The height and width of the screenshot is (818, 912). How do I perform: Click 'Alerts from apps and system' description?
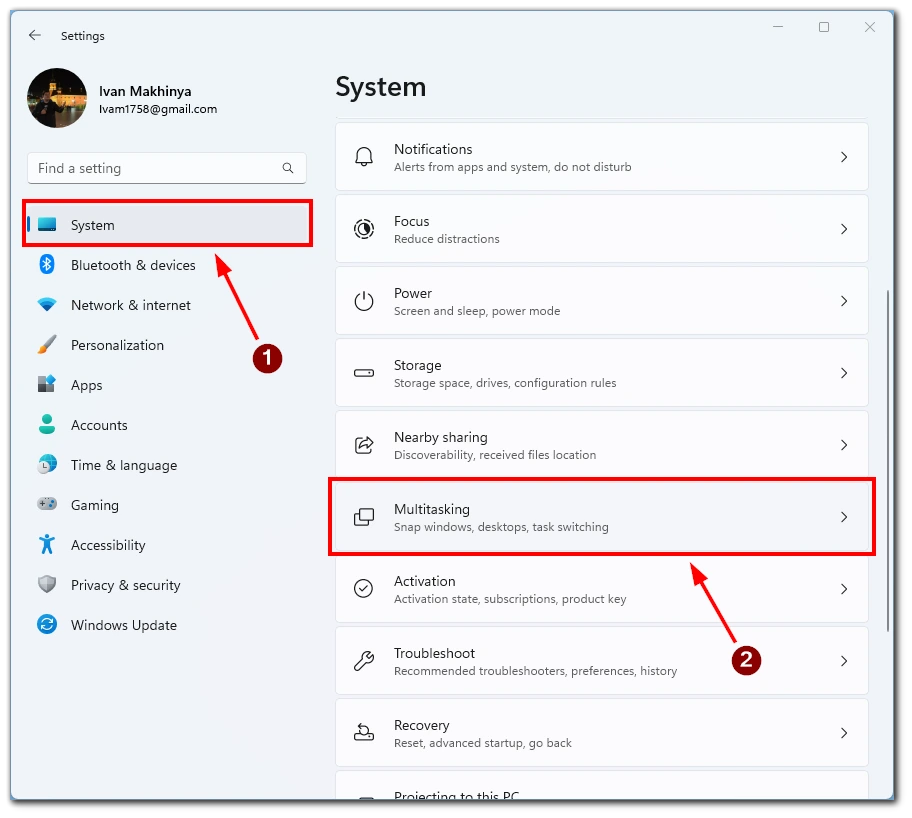point(512,167)
